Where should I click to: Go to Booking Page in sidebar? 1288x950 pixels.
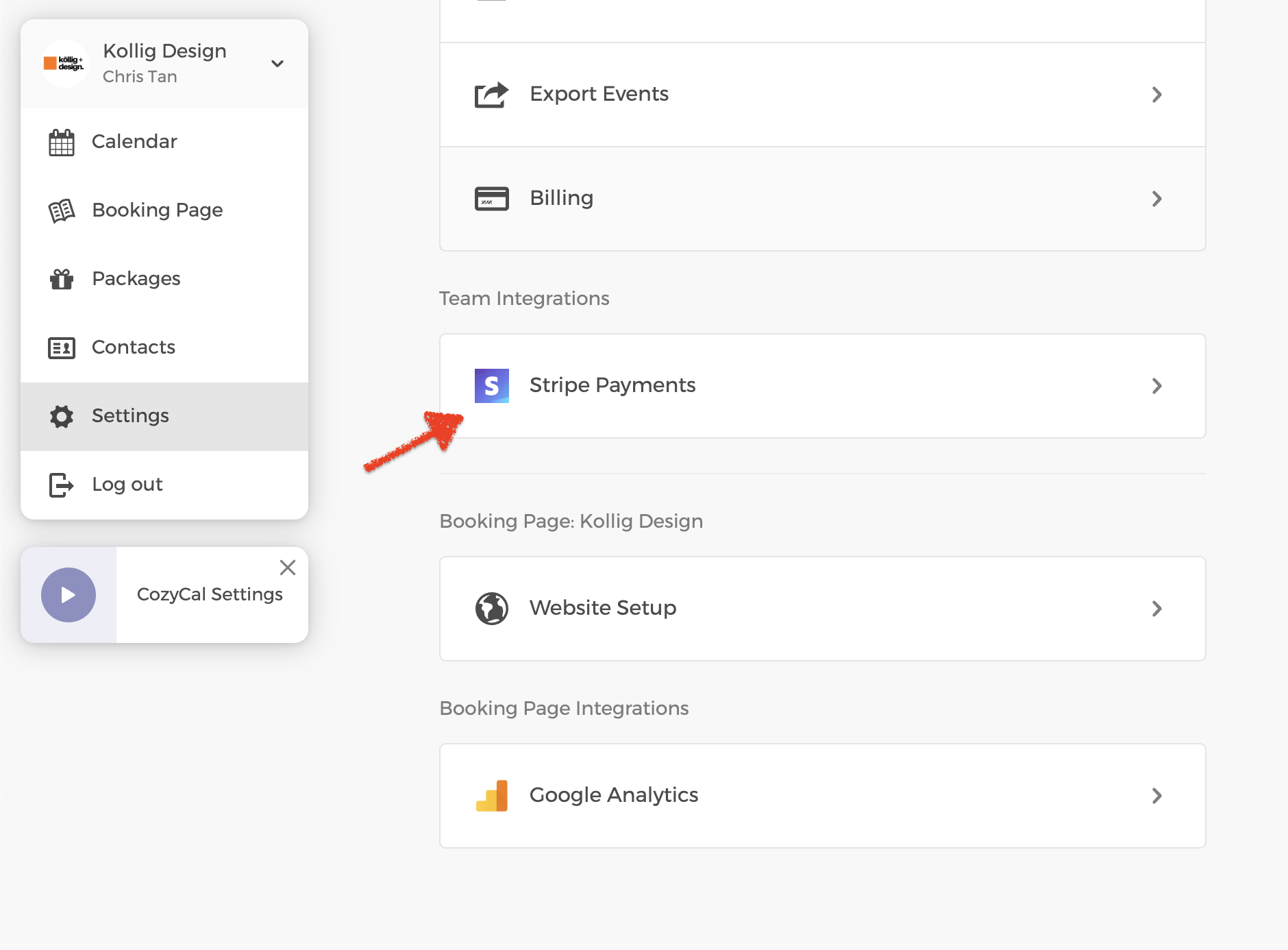164,210
